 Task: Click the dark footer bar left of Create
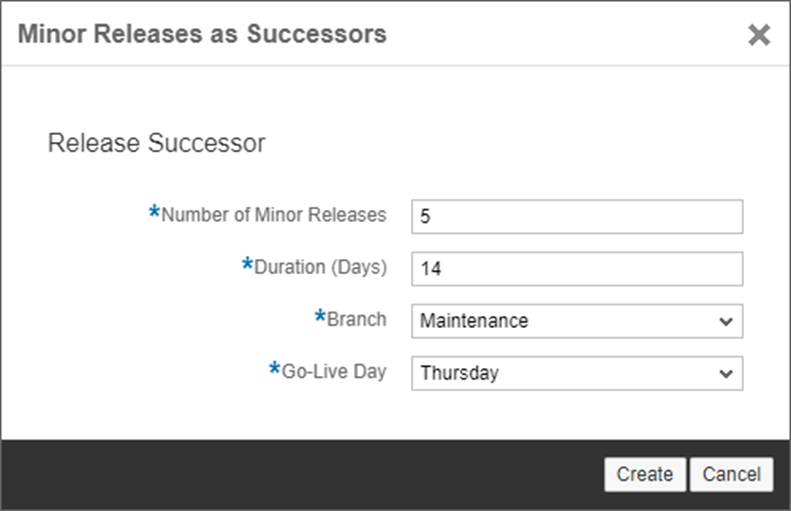300,474
